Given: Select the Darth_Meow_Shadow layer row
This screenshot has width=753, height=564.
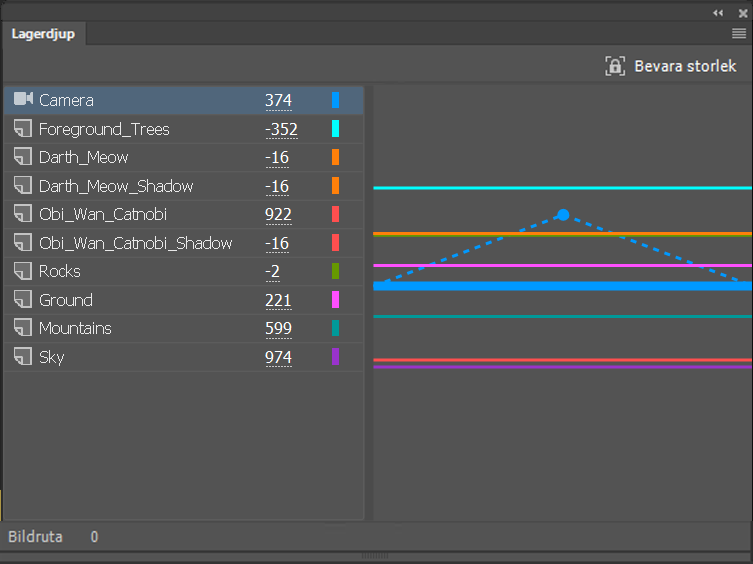Looking at the screenshot, I should (116, 186).
